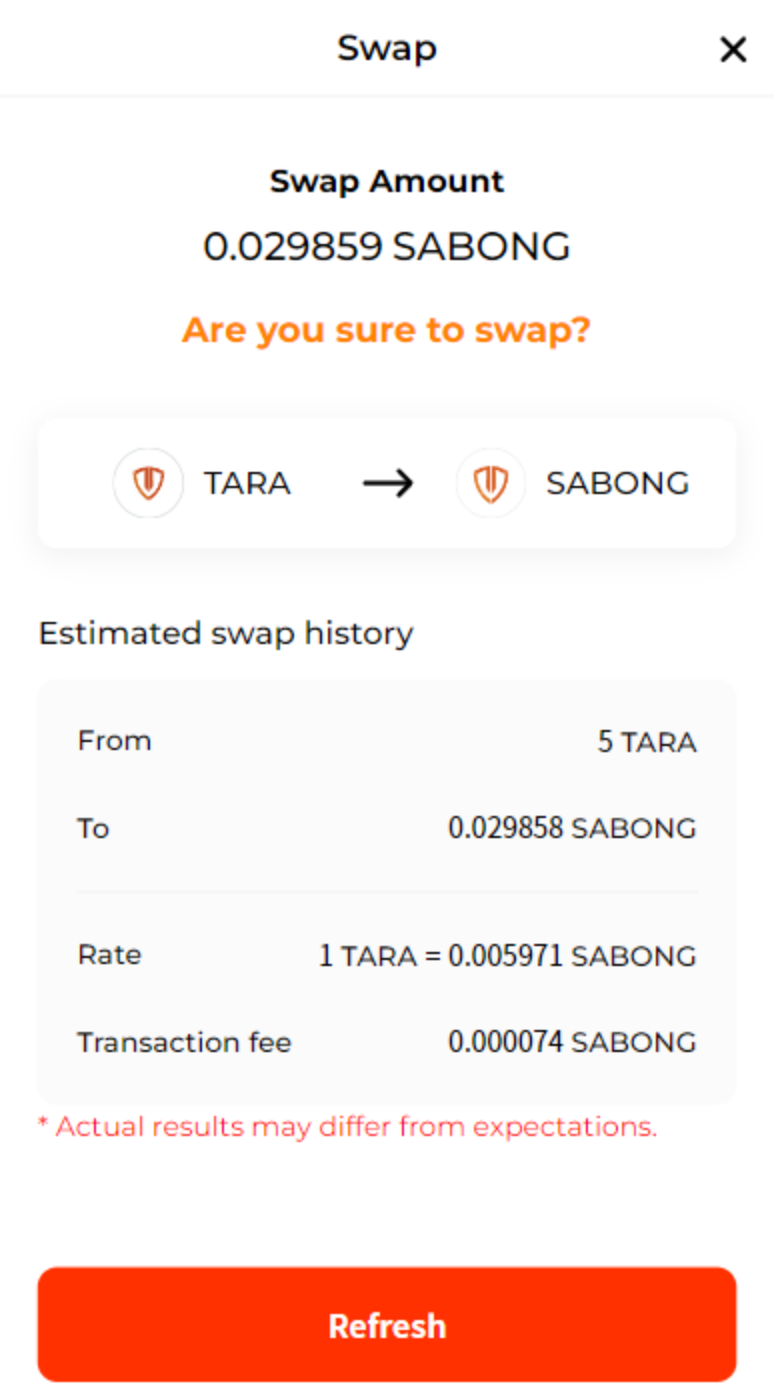Click the To row showing 0.029858 SABONG
Screen dimensions: 774x1392
point(387,828)
